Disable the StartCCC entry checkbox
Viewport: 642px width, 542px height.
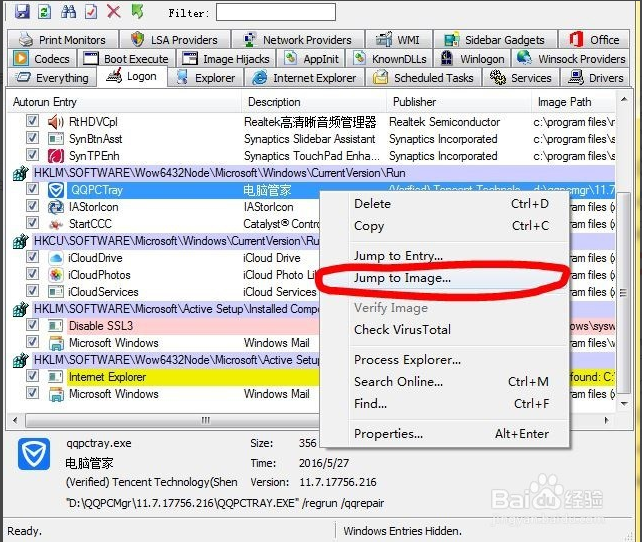[32, 223]
